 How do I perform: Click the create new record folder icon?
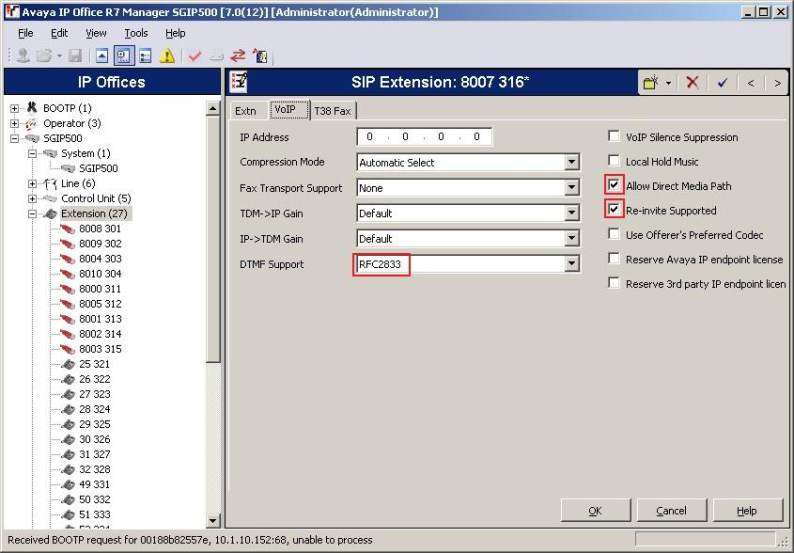pos(652,82)
